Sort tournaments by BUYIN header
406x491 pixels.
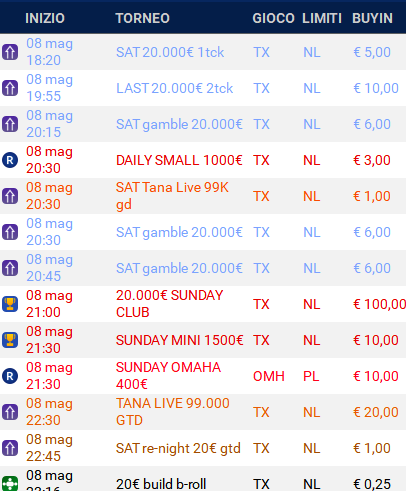tap(372, 18)
